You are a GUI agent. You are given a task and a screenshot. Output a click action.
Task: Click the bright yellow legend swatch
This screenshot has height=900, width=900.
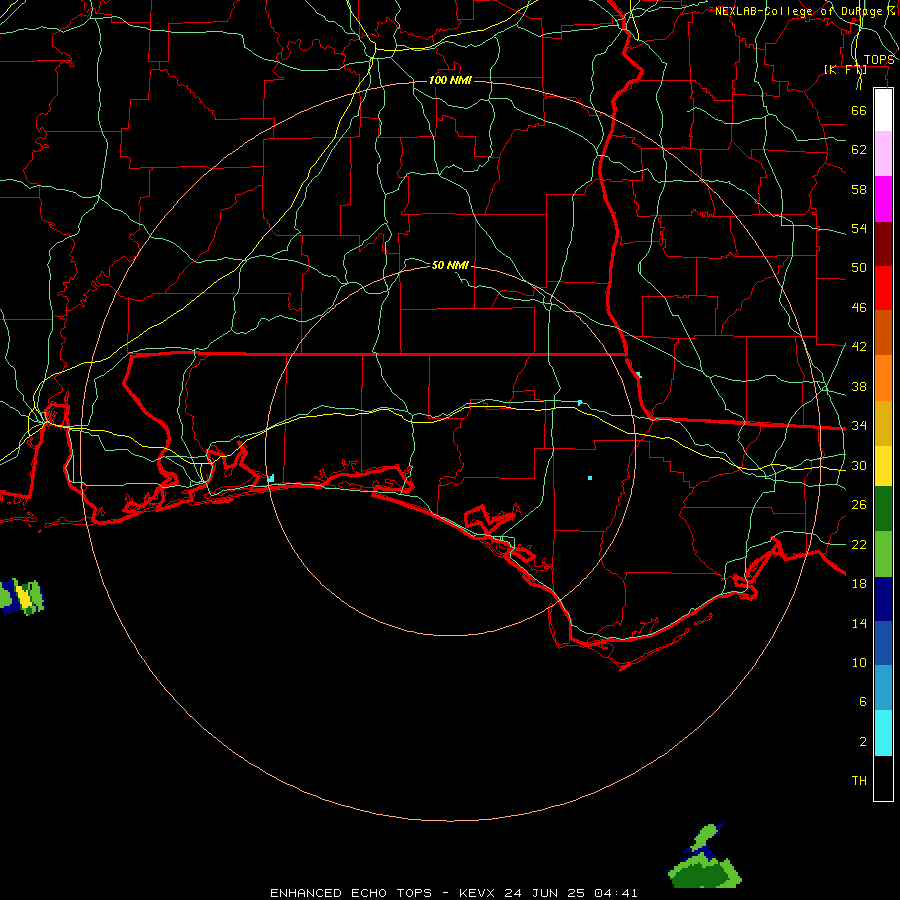pyautogui.click(x=883, y=466)
